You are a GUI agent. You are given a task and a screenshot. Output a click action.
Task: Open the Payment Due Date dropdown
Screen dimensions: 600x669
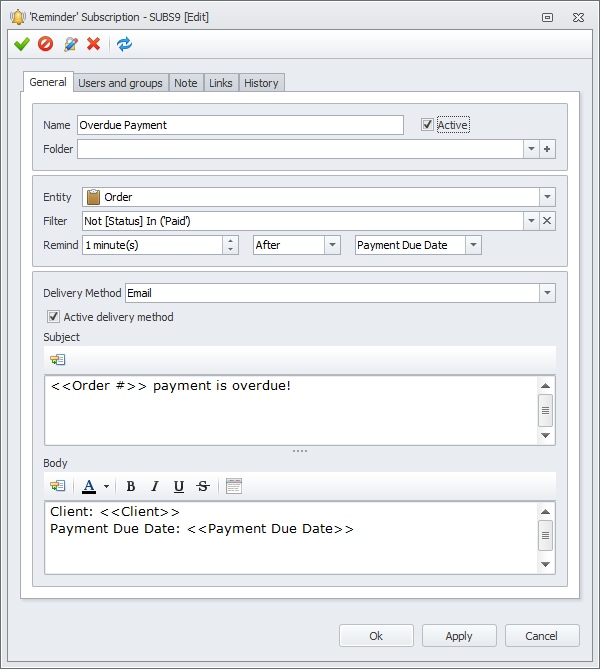(473, 245)
